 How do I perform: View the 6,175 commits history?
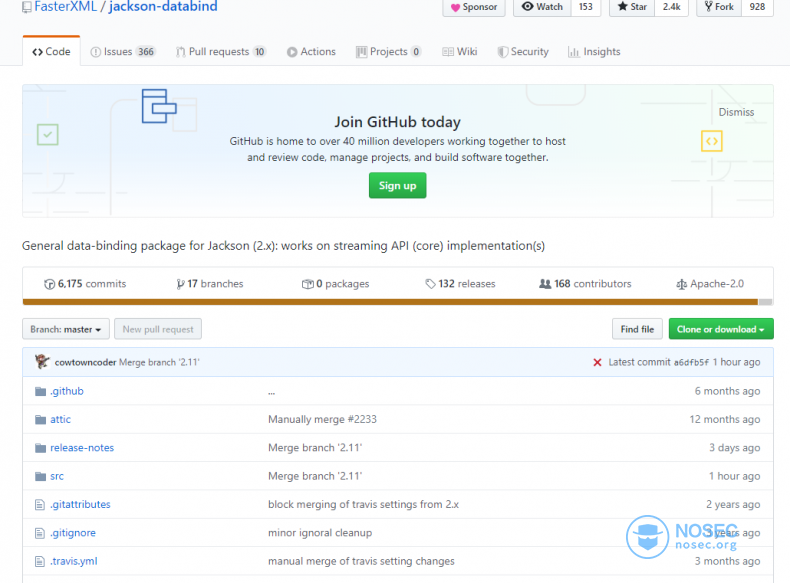tap(85, 284)
